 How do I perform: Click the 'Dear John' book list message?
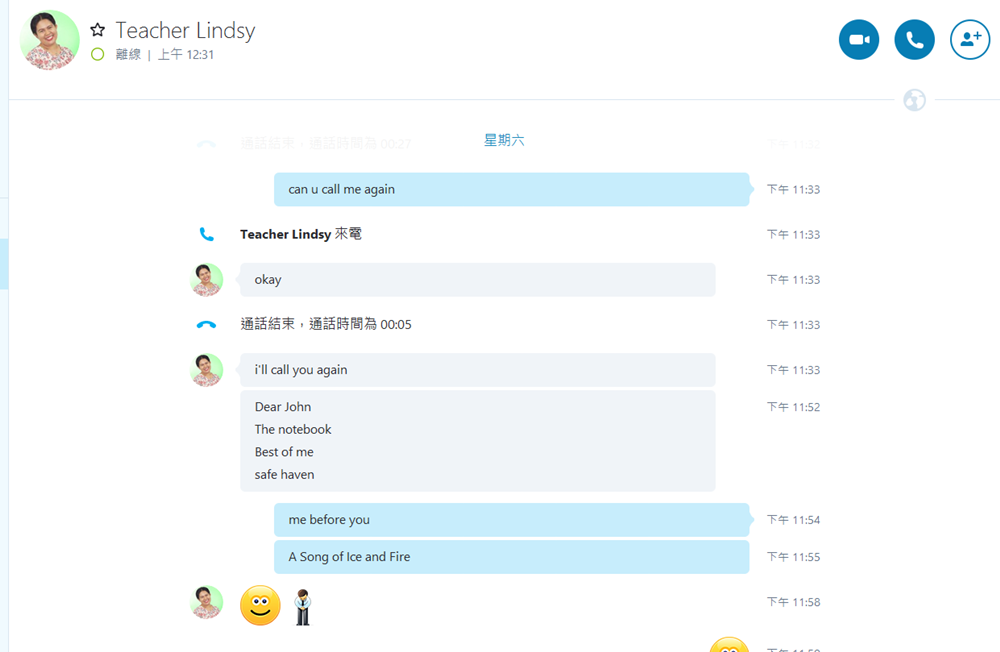tap(478, 441)
